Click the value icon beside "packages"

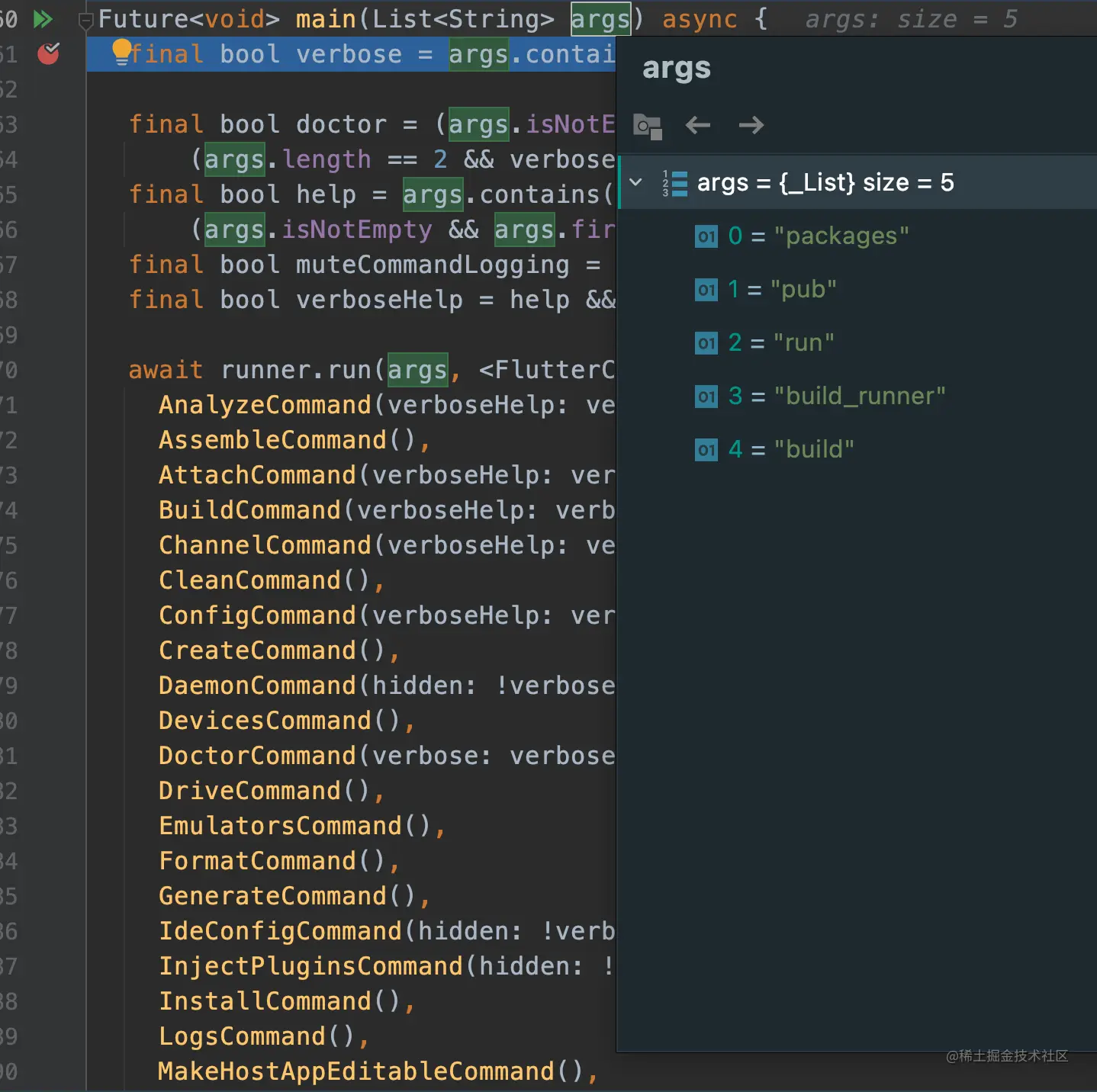[706, 236]
